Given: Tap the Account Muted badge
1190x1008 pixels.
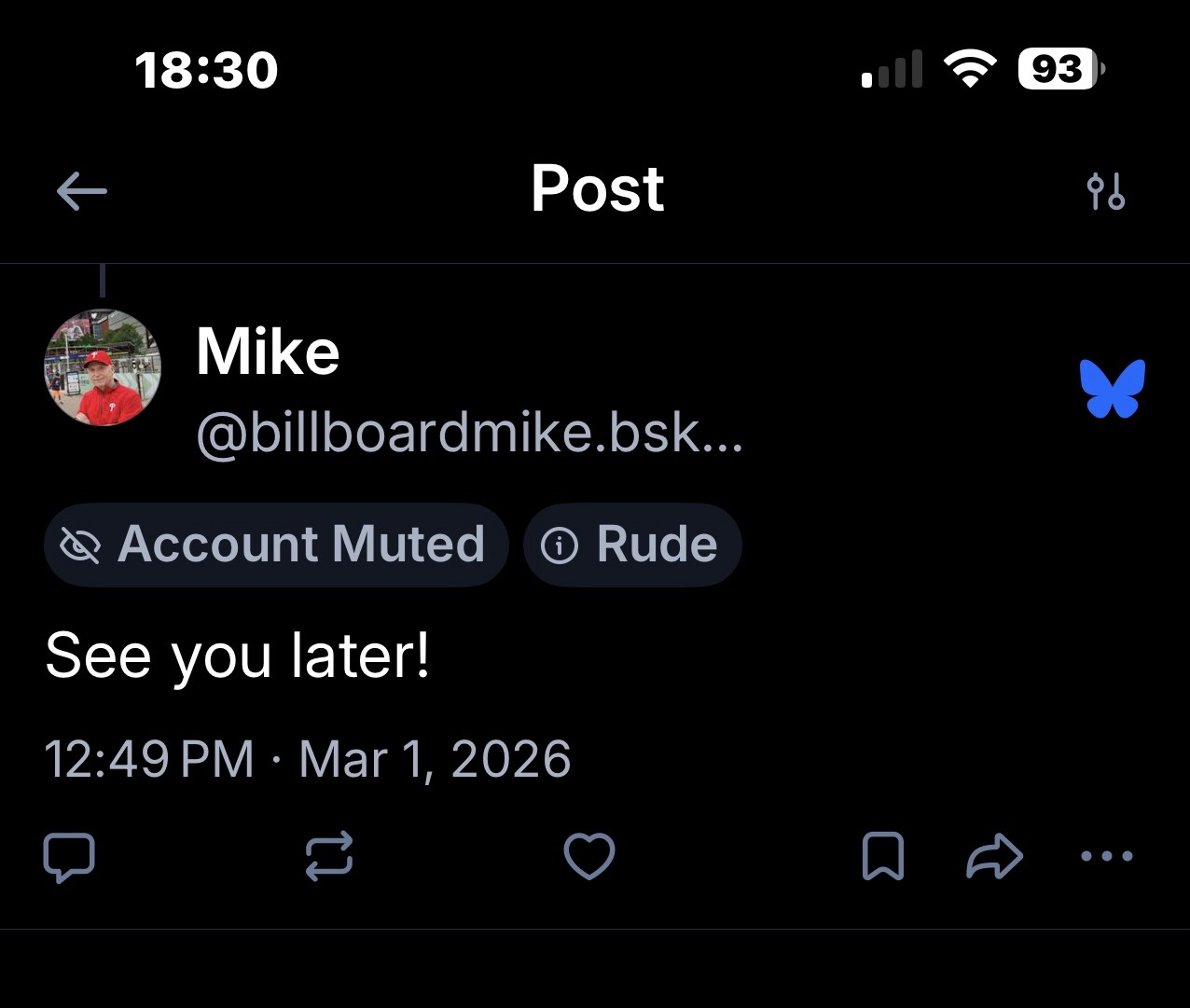Looking at the screenshot, I should (x=275, y=545).
